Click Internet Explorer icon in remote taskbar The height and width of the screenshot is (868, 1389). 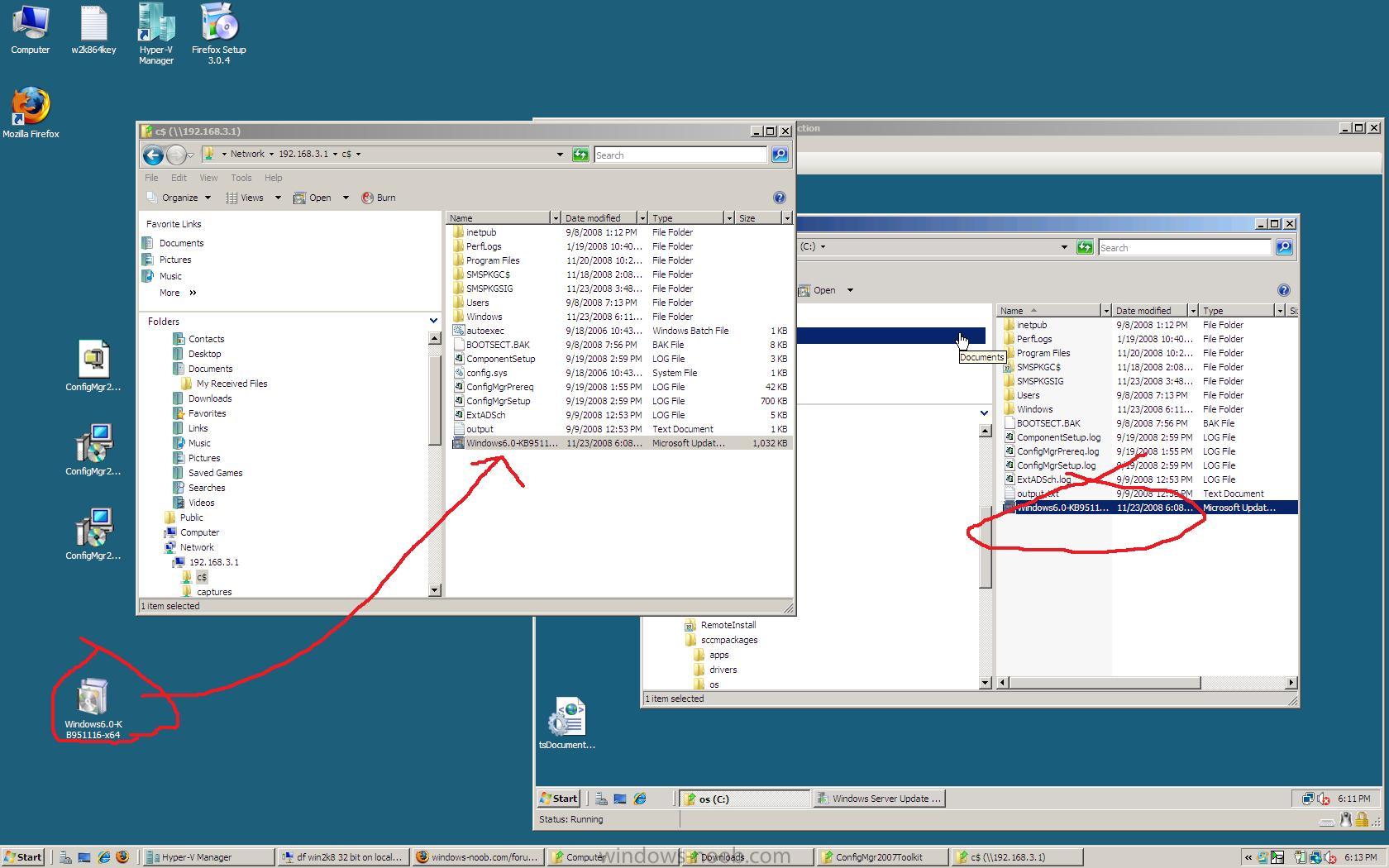(639, 799)
